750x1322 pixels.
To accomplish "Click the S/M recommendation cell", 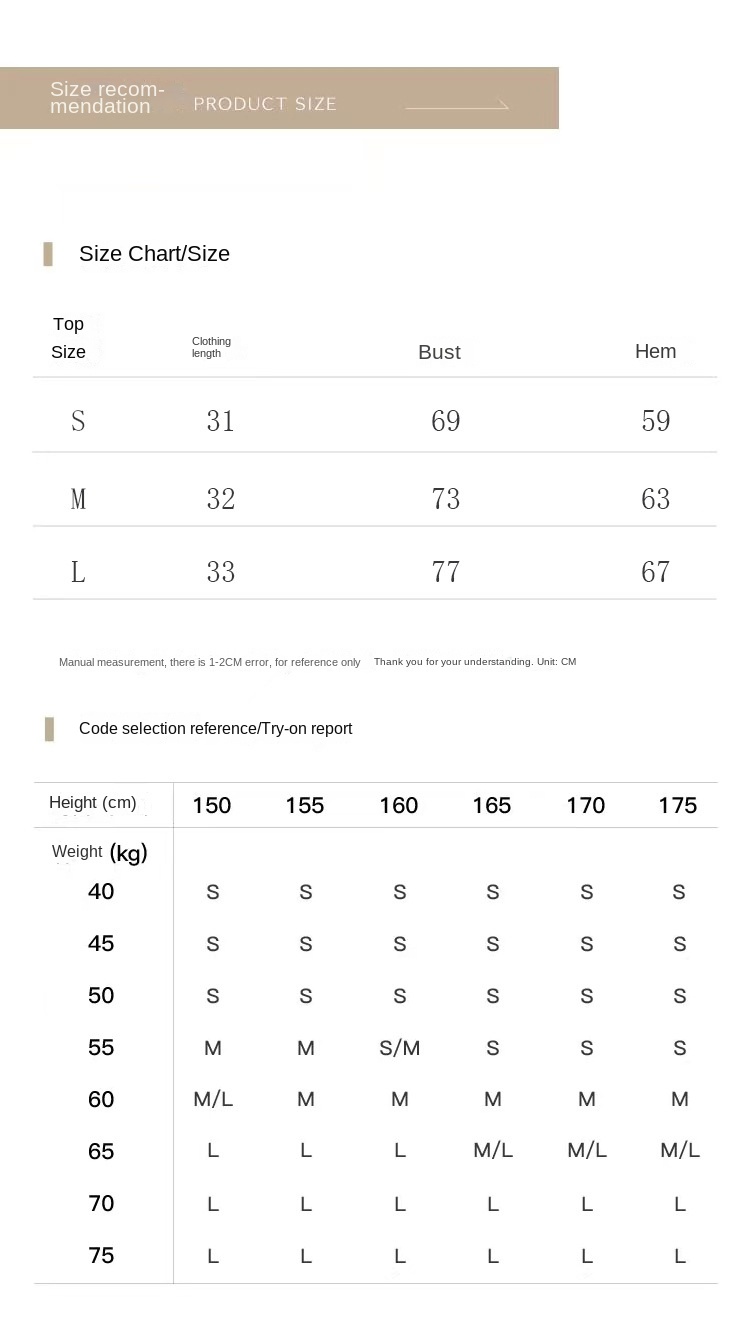I will [x=399, y=1048].
